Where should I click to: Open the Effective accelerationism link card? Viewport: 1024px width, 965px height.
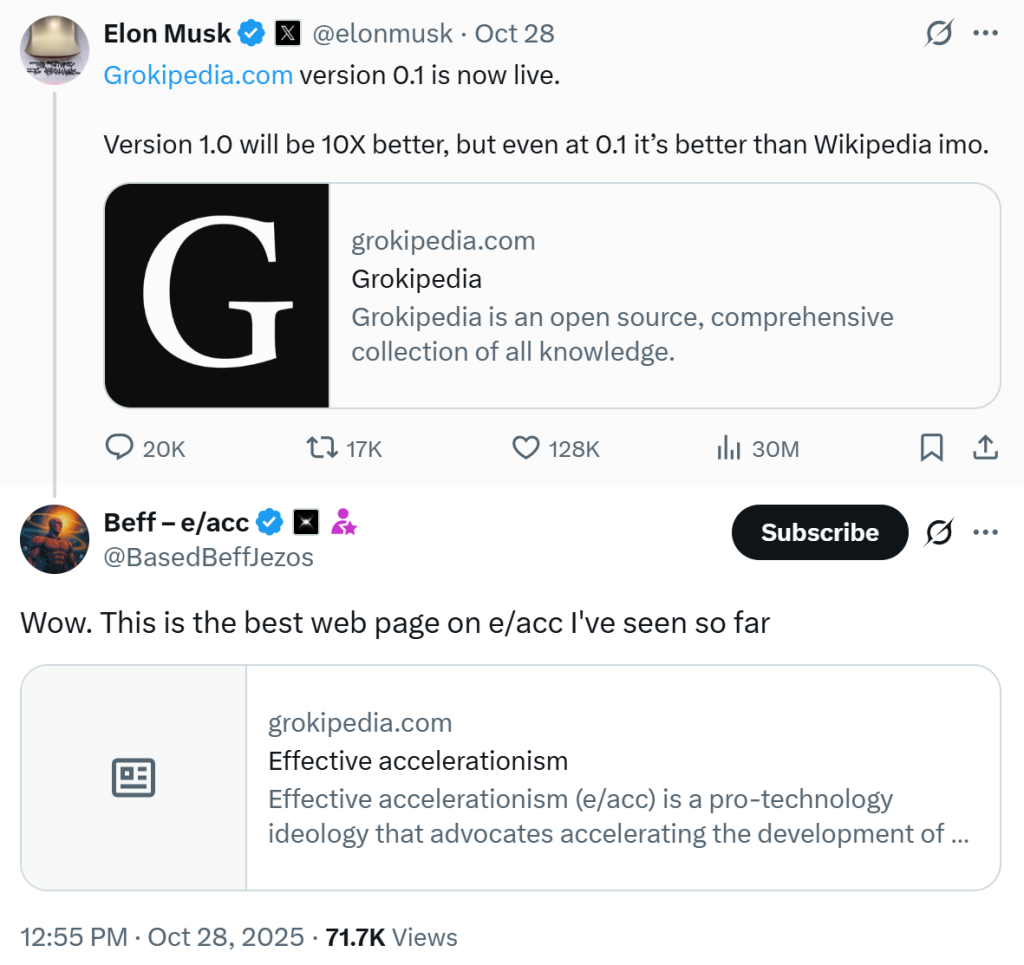pos(510,777)
